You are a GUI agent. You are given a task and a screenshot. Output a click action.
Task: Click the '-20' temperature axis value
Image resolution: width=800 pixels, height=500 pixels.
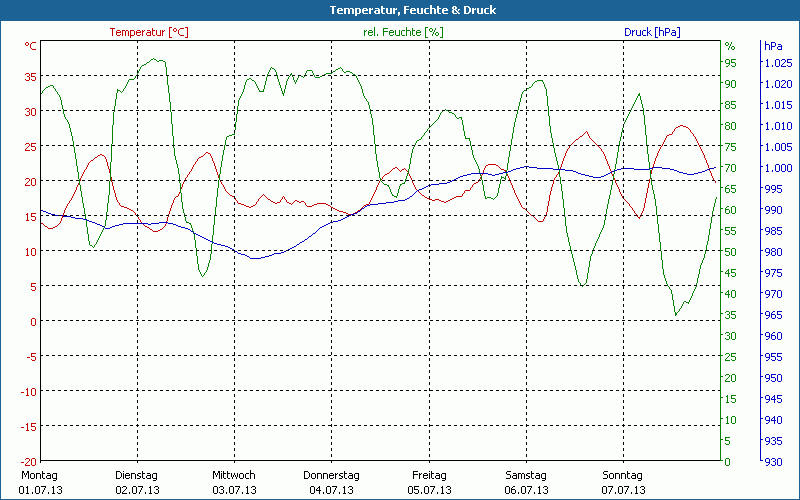29,461
